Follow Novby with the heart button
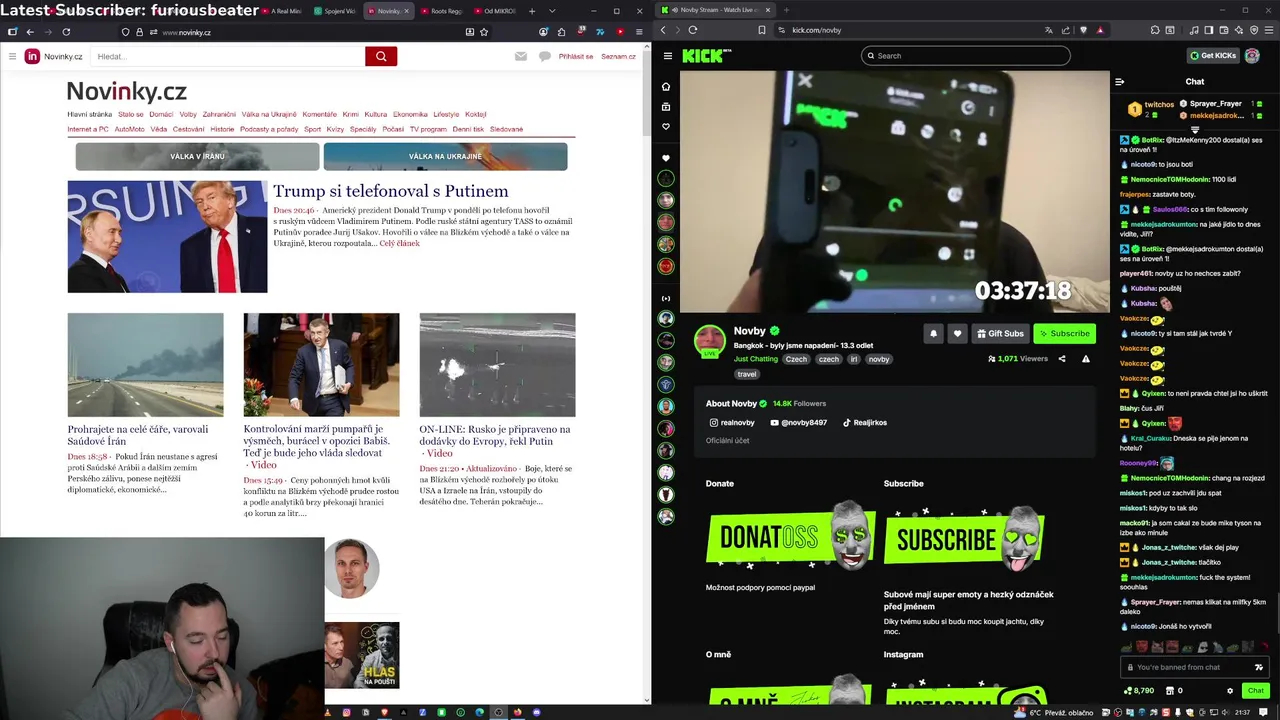The image size is (1280, 720). point(957,334)
